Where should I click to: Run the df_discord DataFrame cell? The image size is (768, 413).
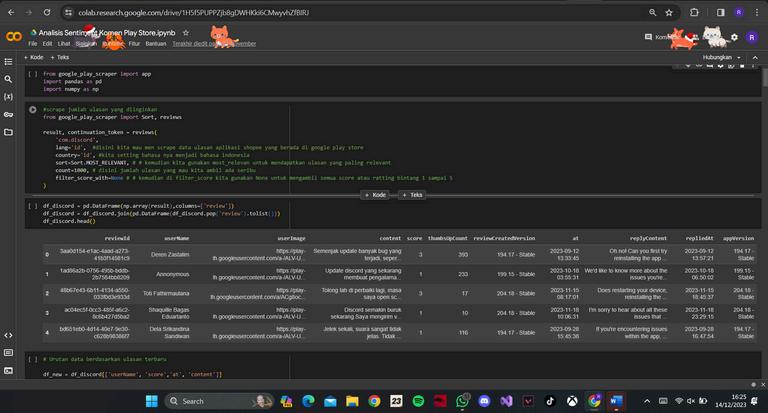(x=32, y=206)
